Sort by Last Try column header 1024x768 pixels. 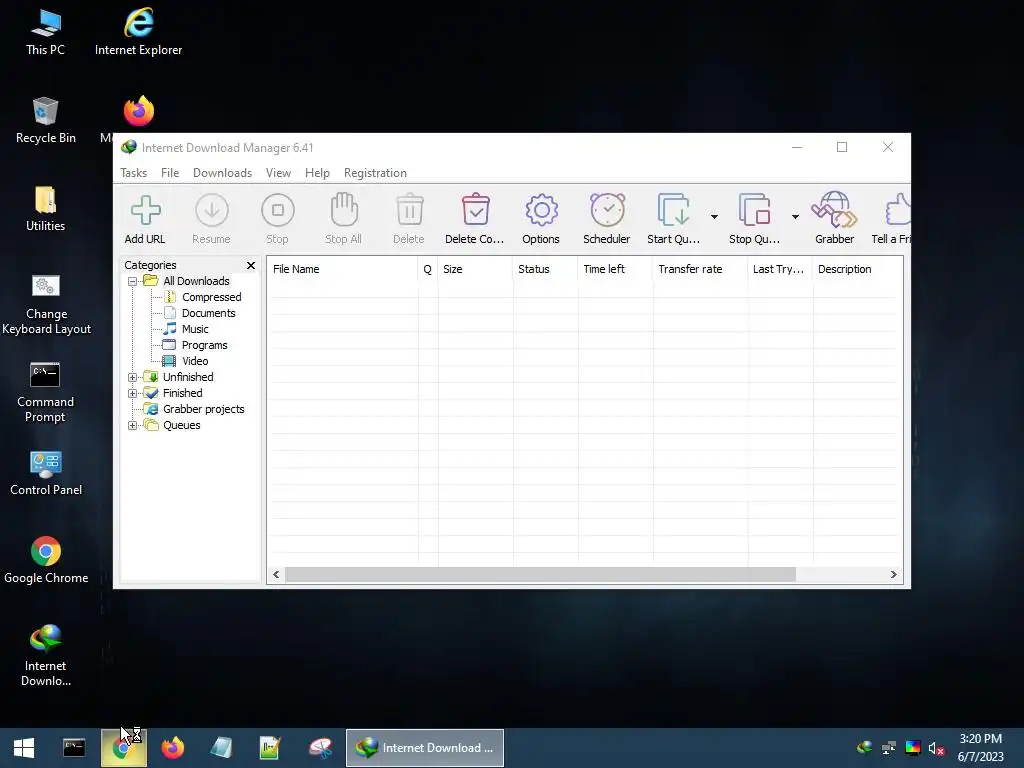coord(780,269)
